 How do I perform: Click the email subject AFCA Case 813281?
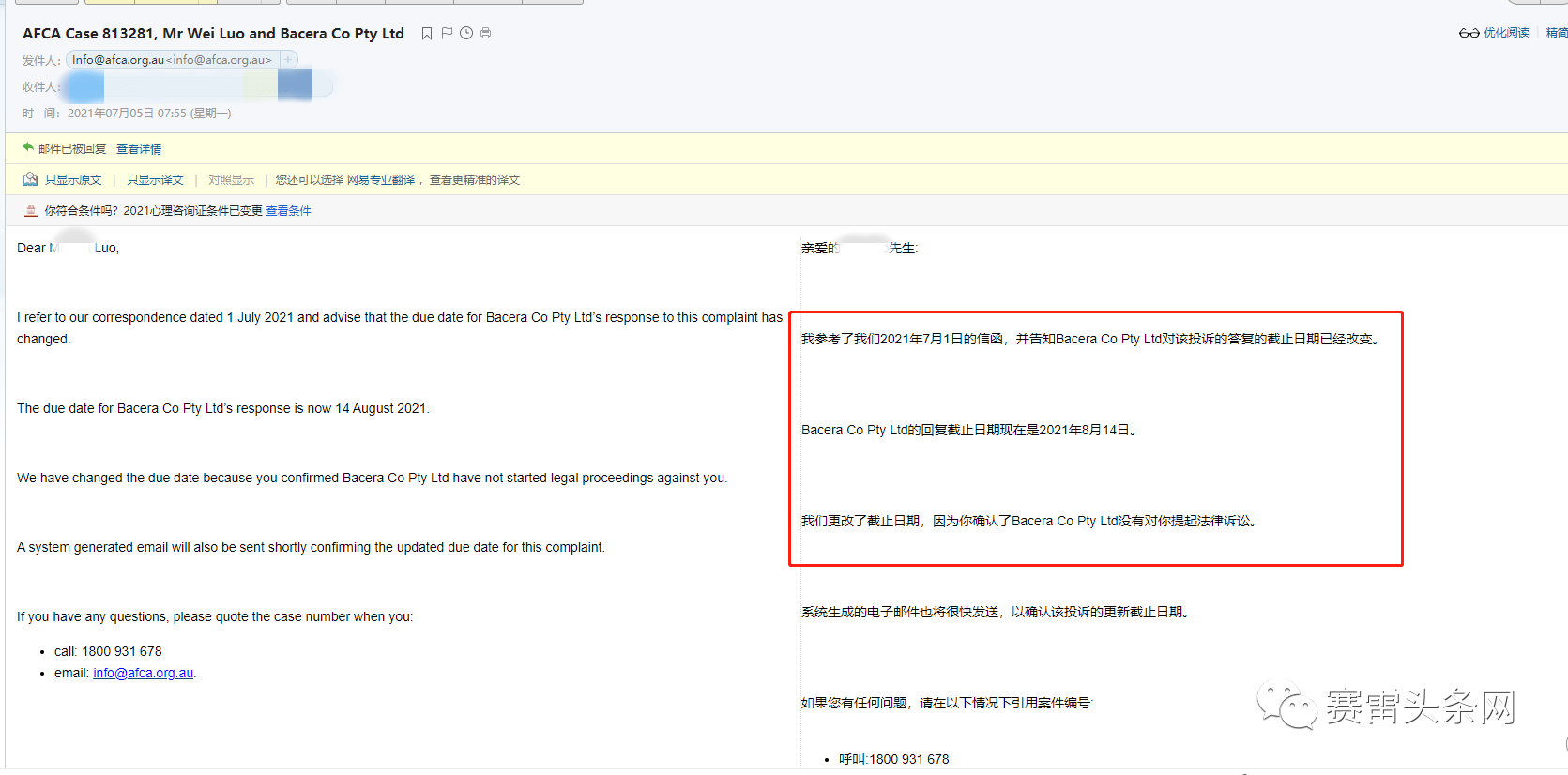click(x=213, y=34)
